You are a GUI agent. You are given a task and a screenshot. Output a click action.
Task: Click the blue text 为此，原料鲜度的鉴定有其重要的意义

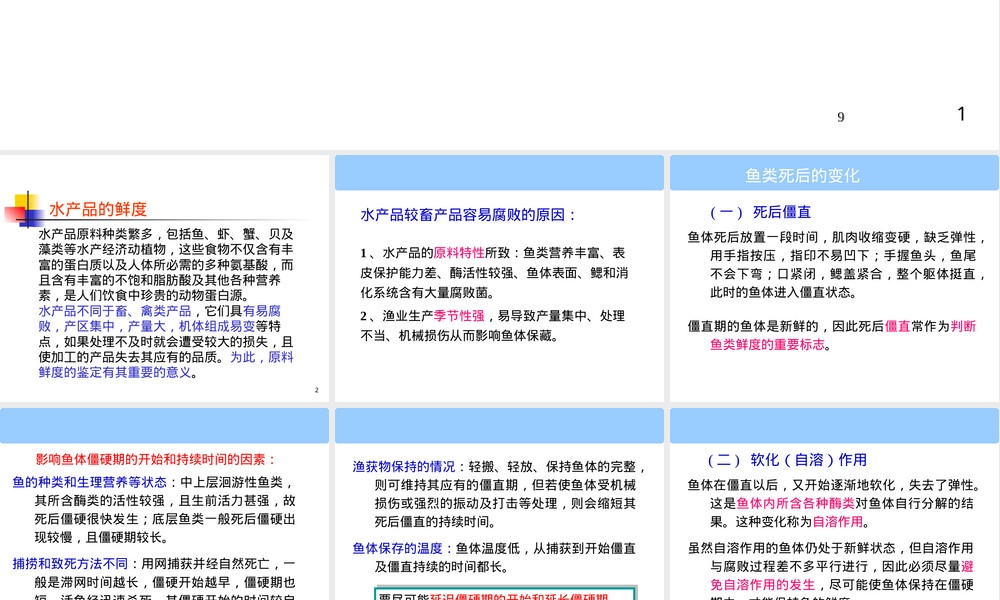[166, 365]
